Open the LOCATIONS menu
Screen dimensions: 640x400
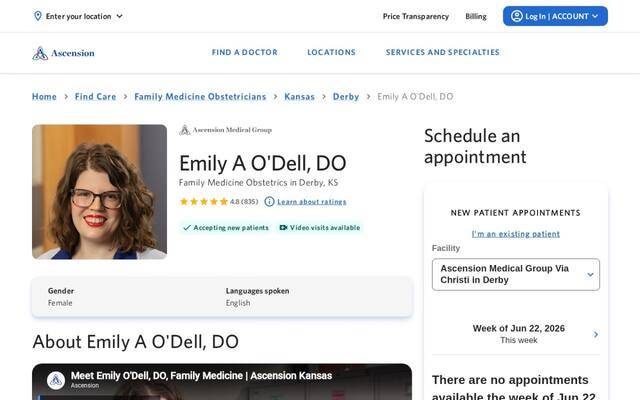tap(331, 52)
